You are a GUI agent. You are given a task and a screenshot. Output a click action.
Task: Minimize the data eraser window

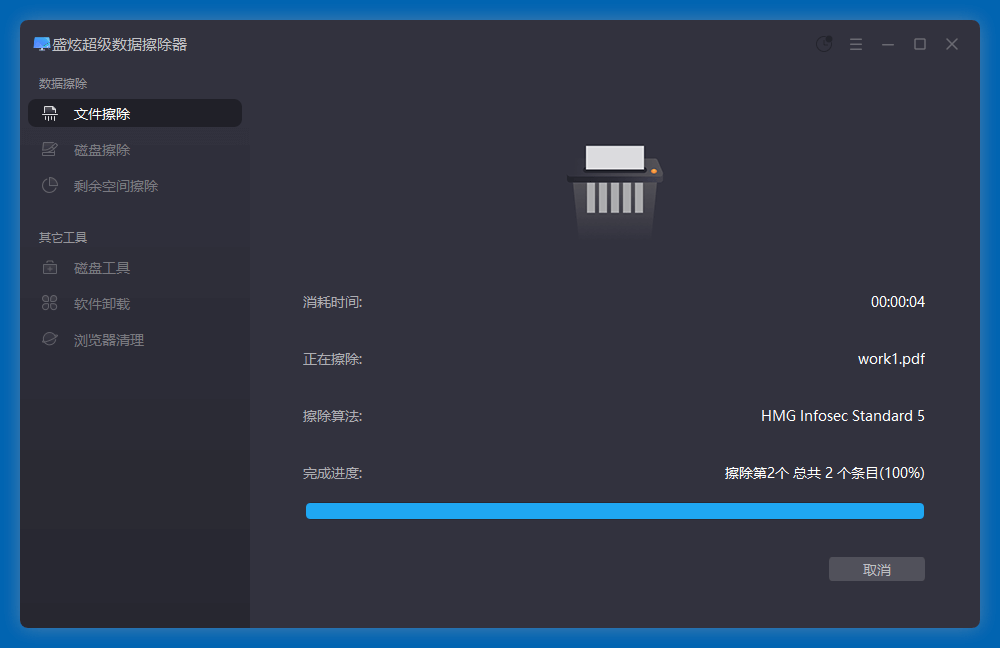click(887, 44)
